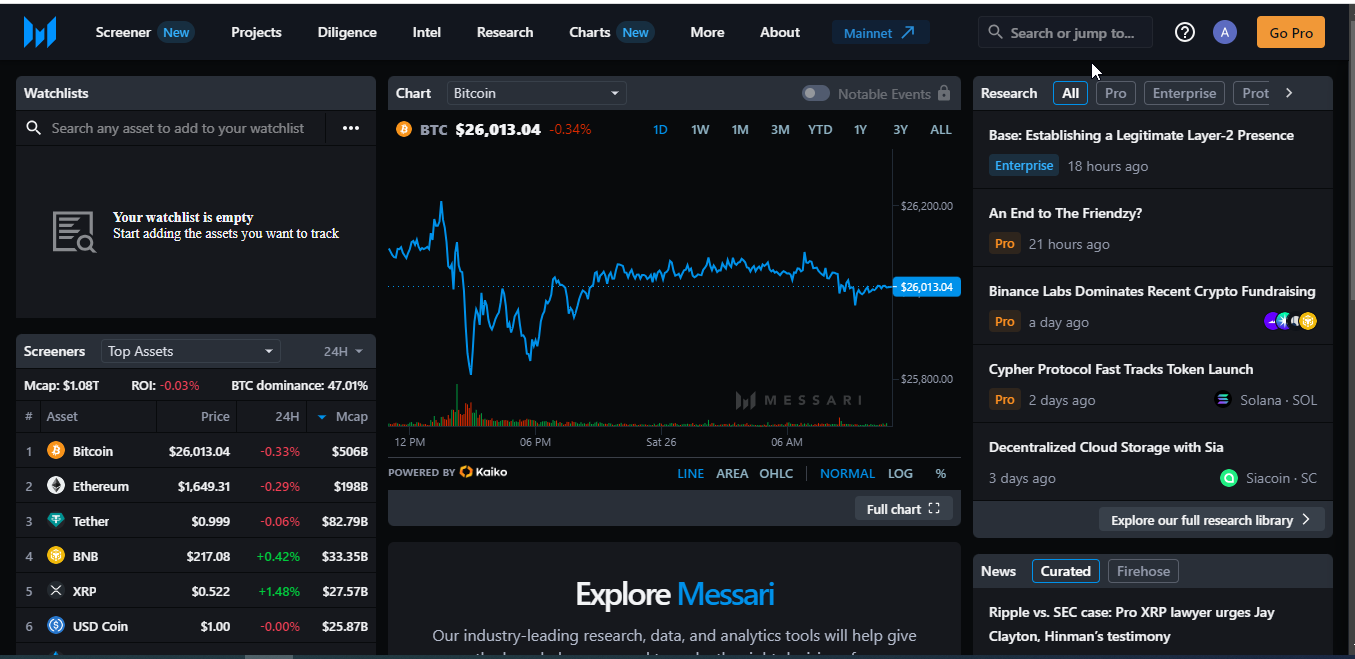Screen dimensions: 1355x659
Task: Open the More navigation menu
Action: click(707, 32)
